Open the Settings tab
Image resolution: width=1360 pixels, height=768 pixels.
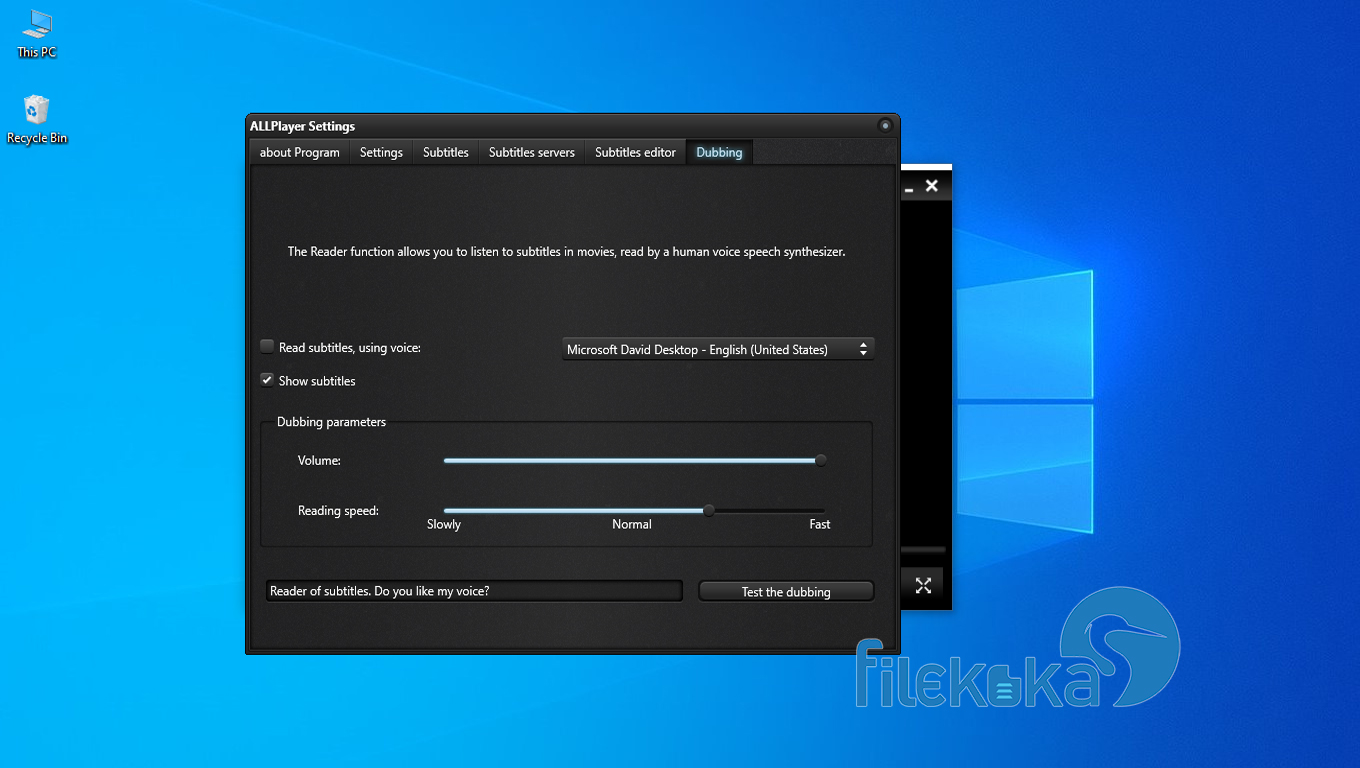tap(381, 152)
